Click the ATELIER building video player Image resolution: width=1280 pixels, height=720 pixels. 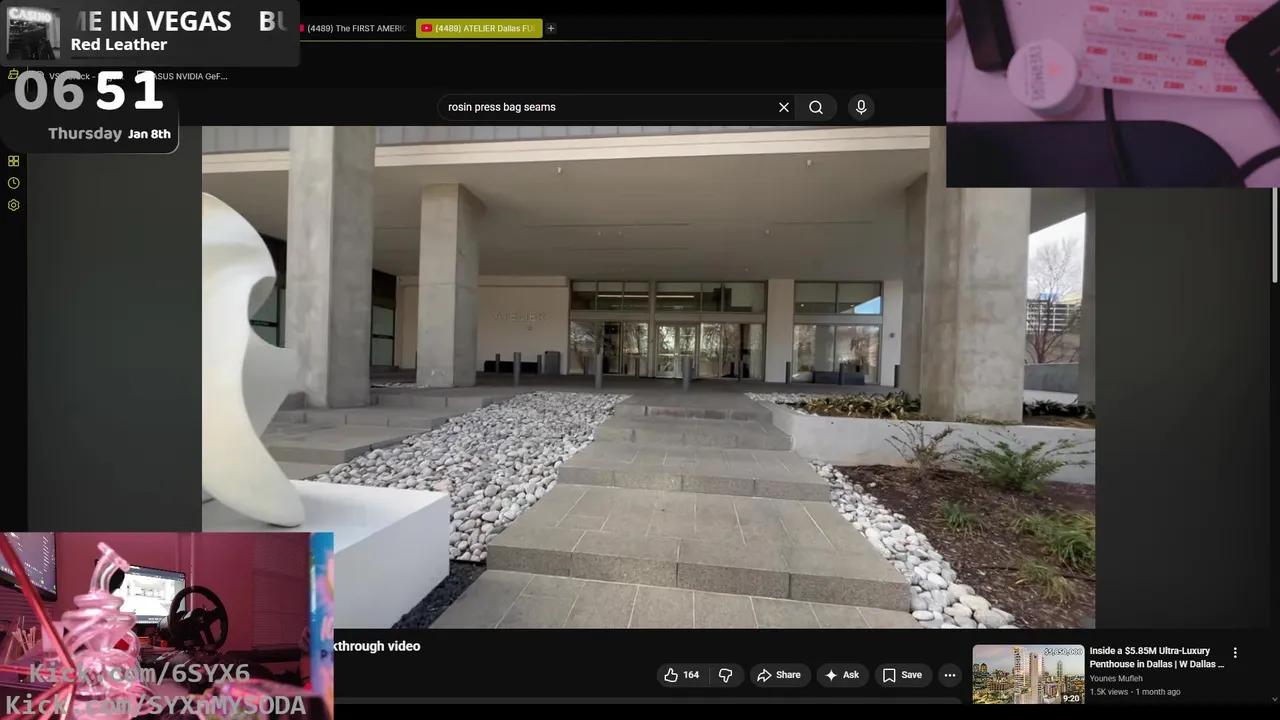[648, 377]
